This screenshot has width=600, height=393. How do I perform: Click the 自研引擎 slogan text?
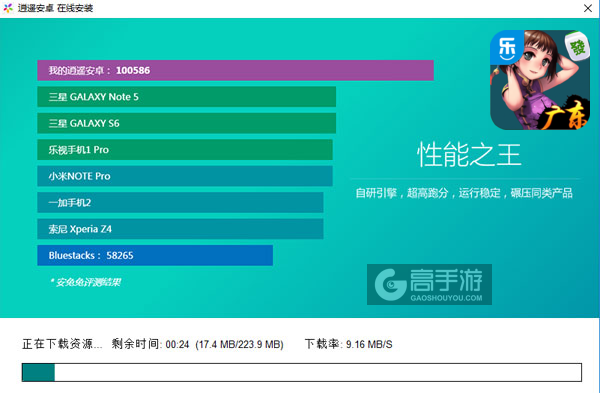(464, 193)
